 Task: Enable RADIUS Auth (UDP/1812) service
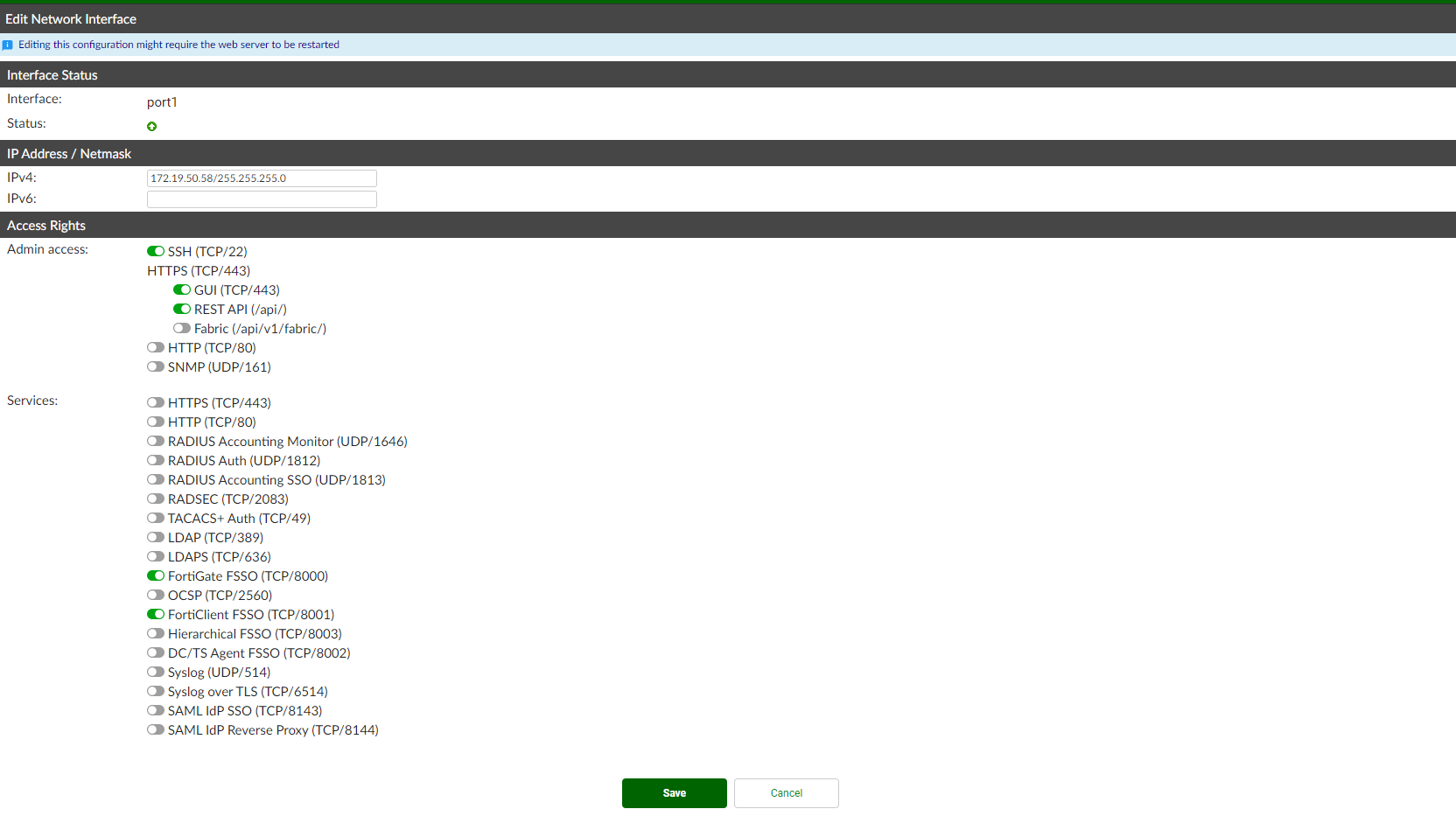(156, 460)
